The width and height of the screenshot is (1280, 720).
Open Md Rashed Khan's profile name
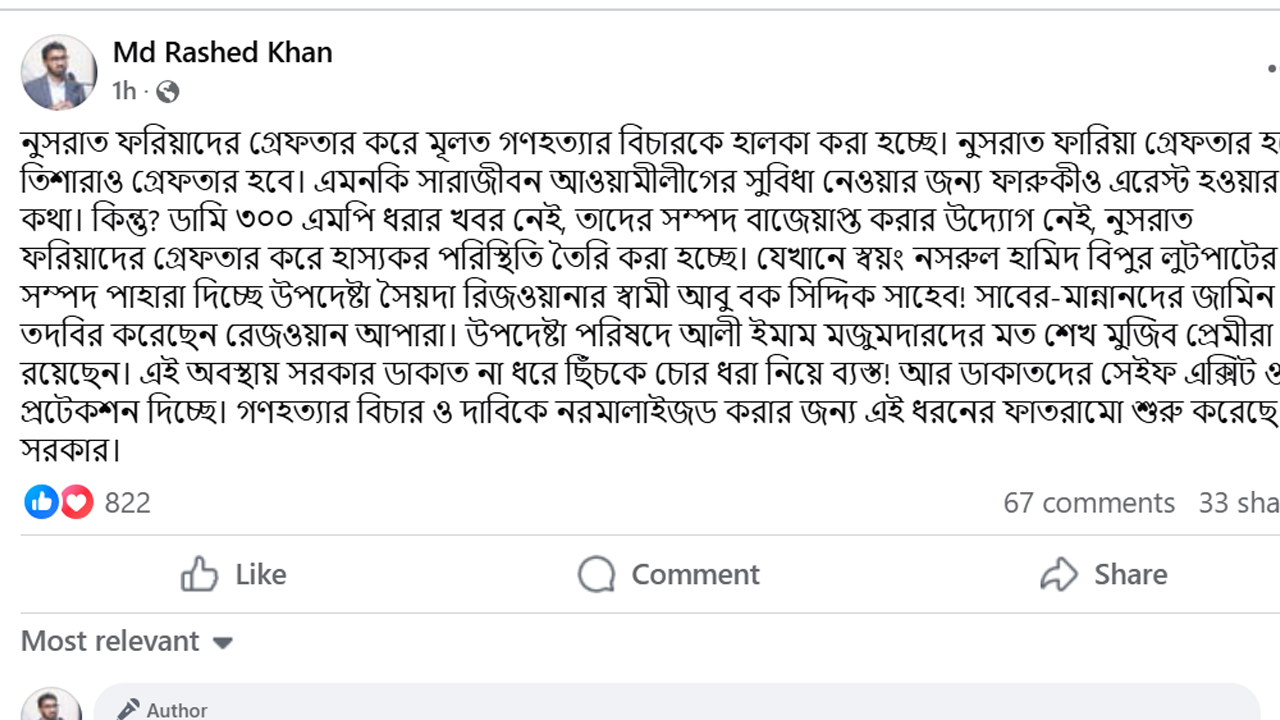tap(222, 54)
